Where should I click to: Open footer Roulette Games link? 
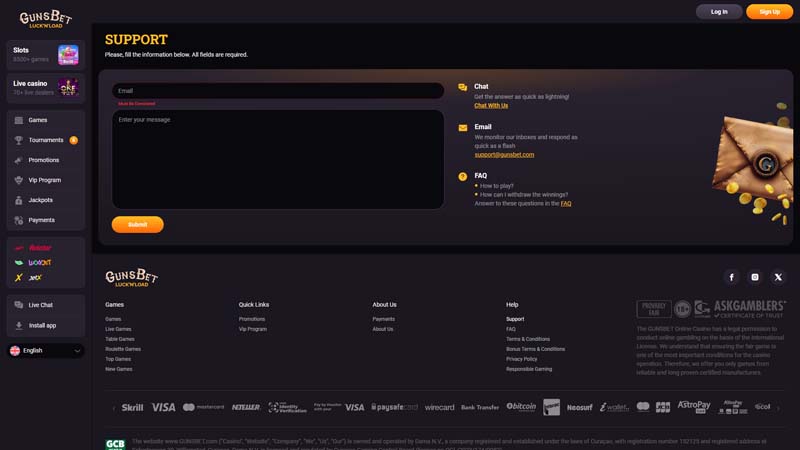pyautogui.click(x=123, y=349)
